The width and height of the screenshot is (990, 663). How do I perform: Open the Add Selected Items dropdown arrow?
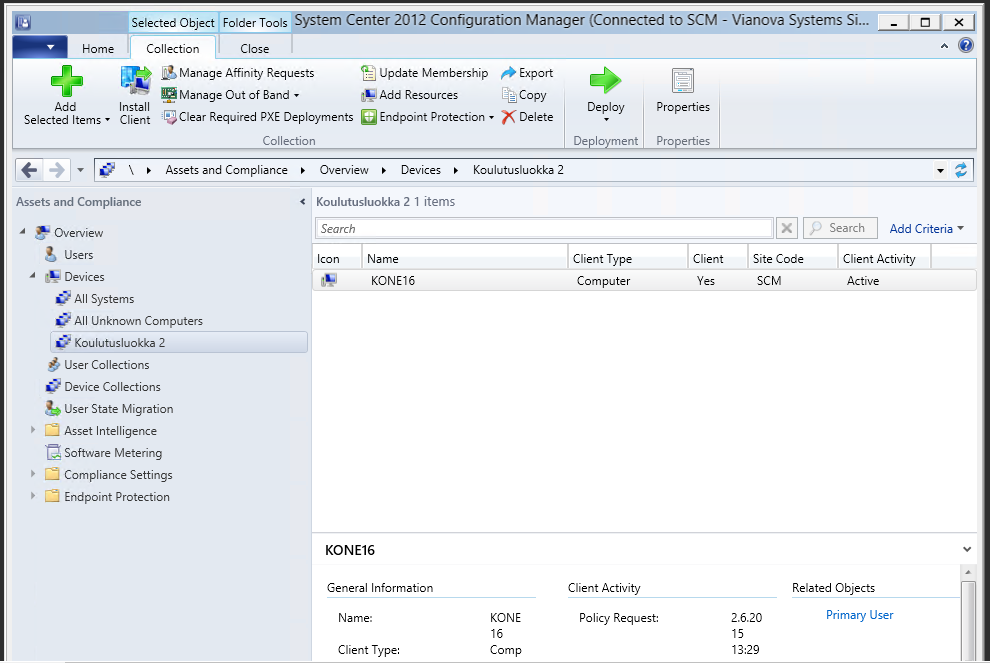107,120
